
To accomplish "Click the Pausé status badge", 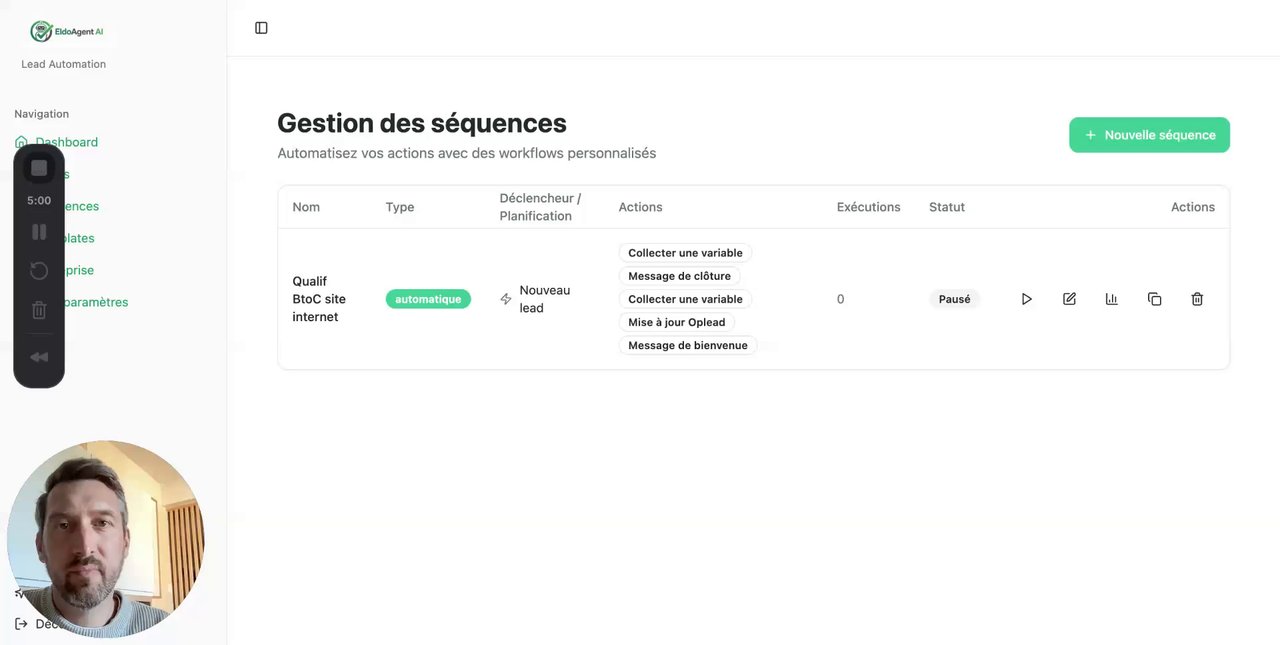I will point(954,299).
